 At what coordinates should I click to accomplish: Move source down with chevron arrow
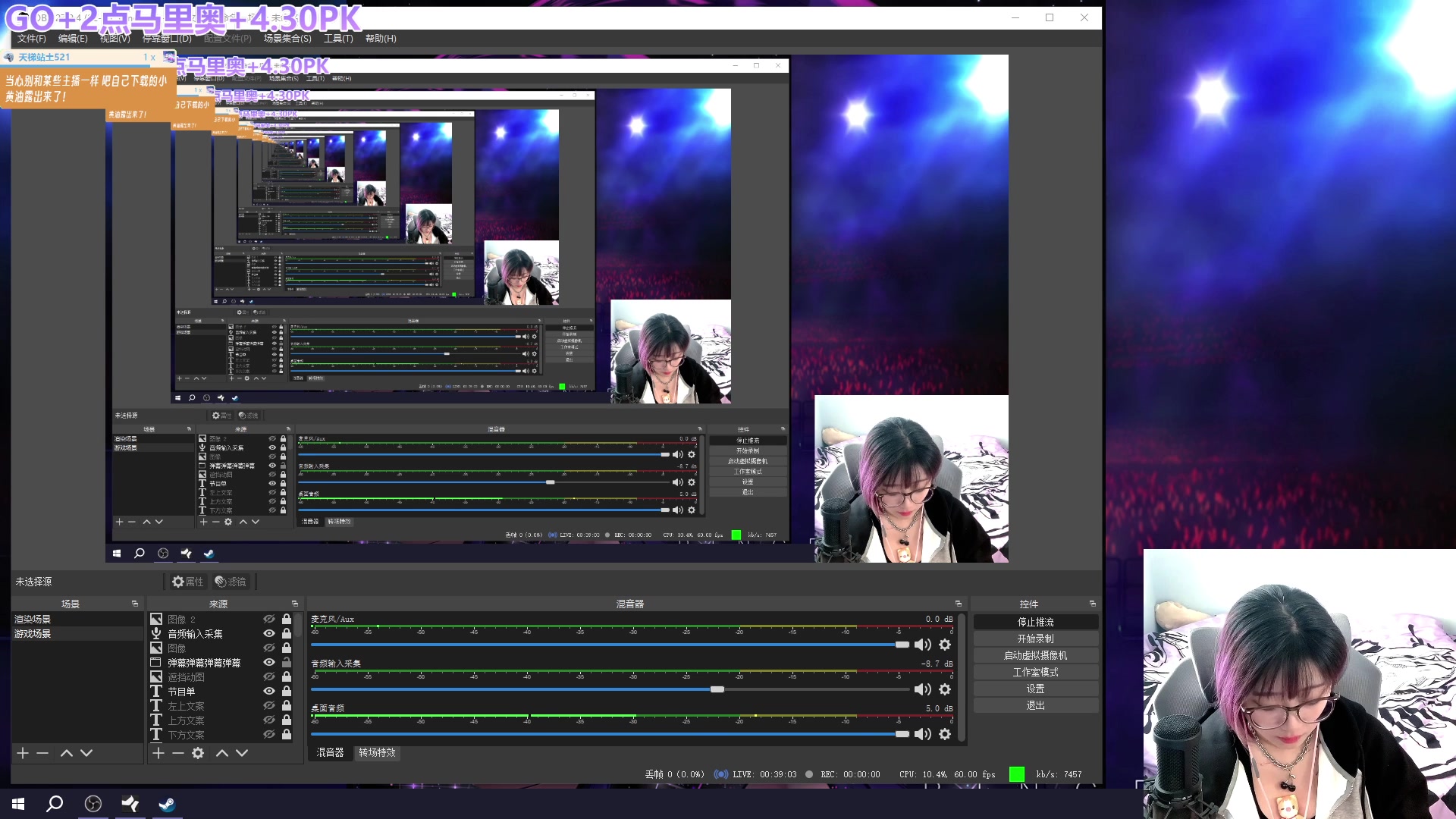coord(242,753)
